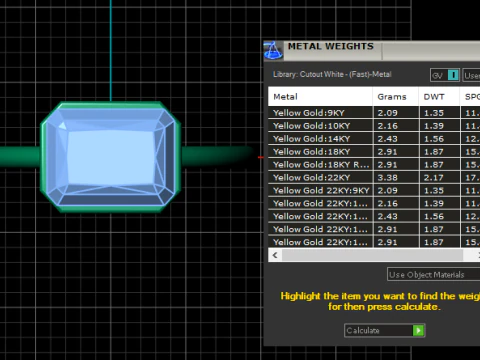Click the left arrow of horizontal scrollbar
The width and height of the screenshot is (480, 360).
275,255
